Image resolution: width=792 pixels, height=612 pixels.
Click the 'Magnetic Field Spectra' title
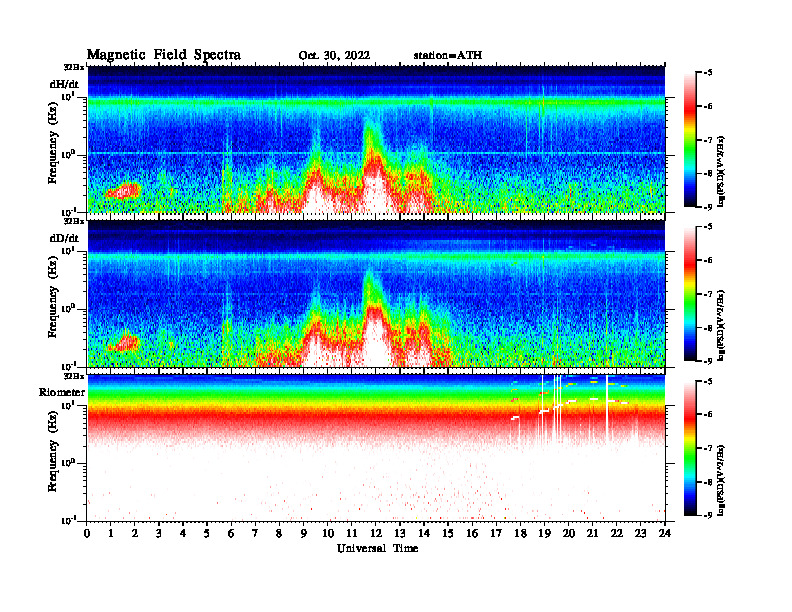click(x=164, y=55)
